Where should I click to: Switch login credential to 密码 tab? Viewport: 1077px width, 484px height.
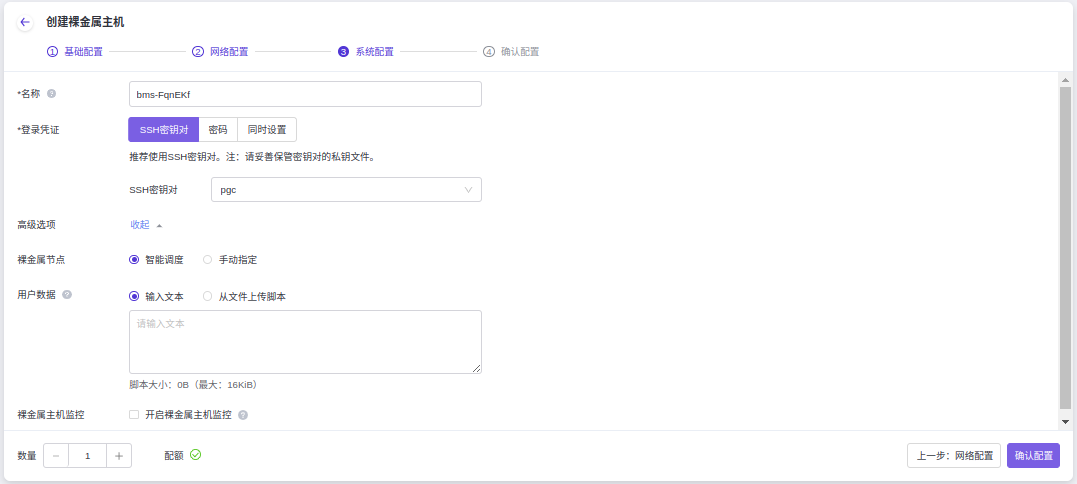[x=218, y=130]
